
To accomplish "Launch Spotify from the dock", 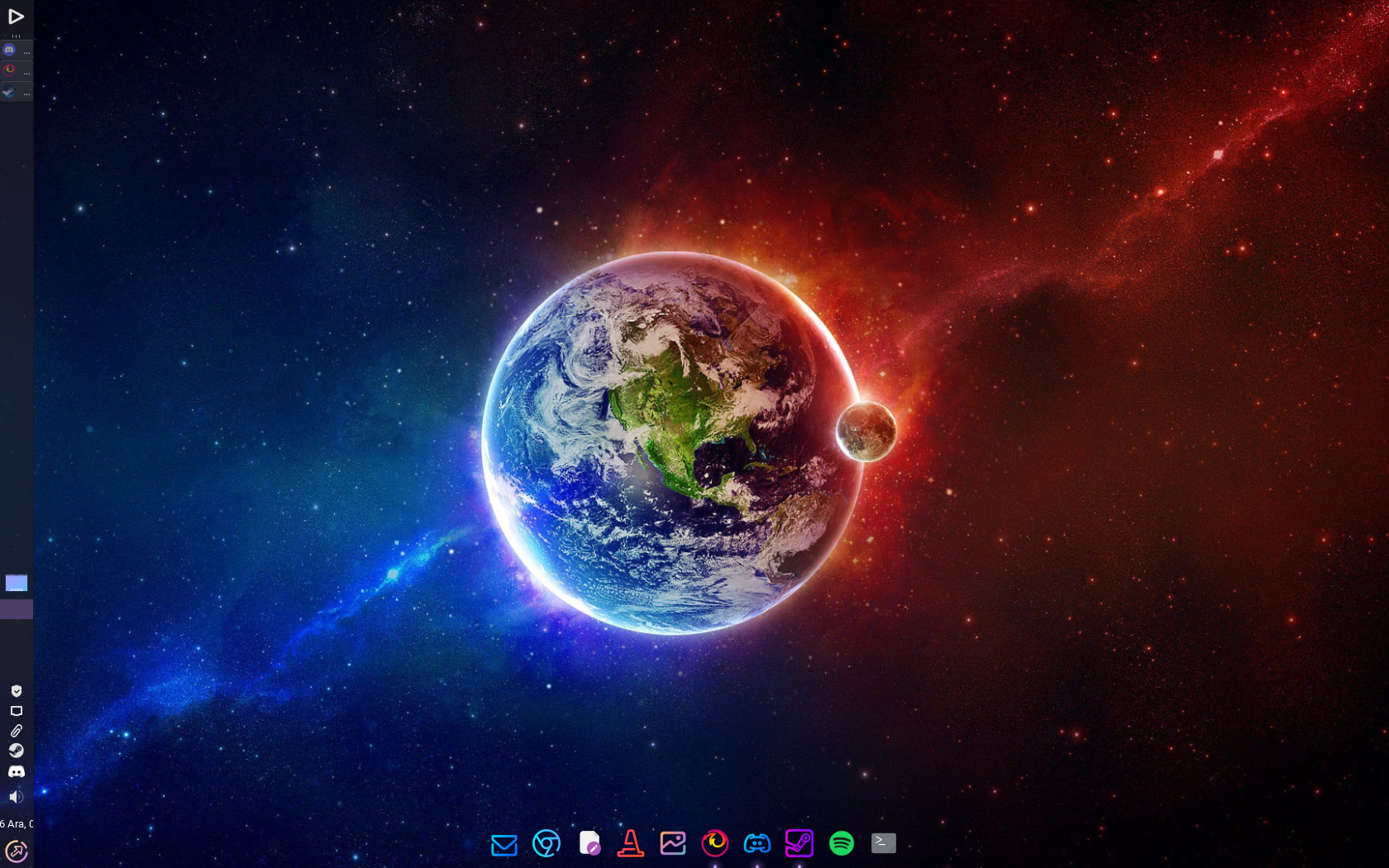I will pos(842,844).
